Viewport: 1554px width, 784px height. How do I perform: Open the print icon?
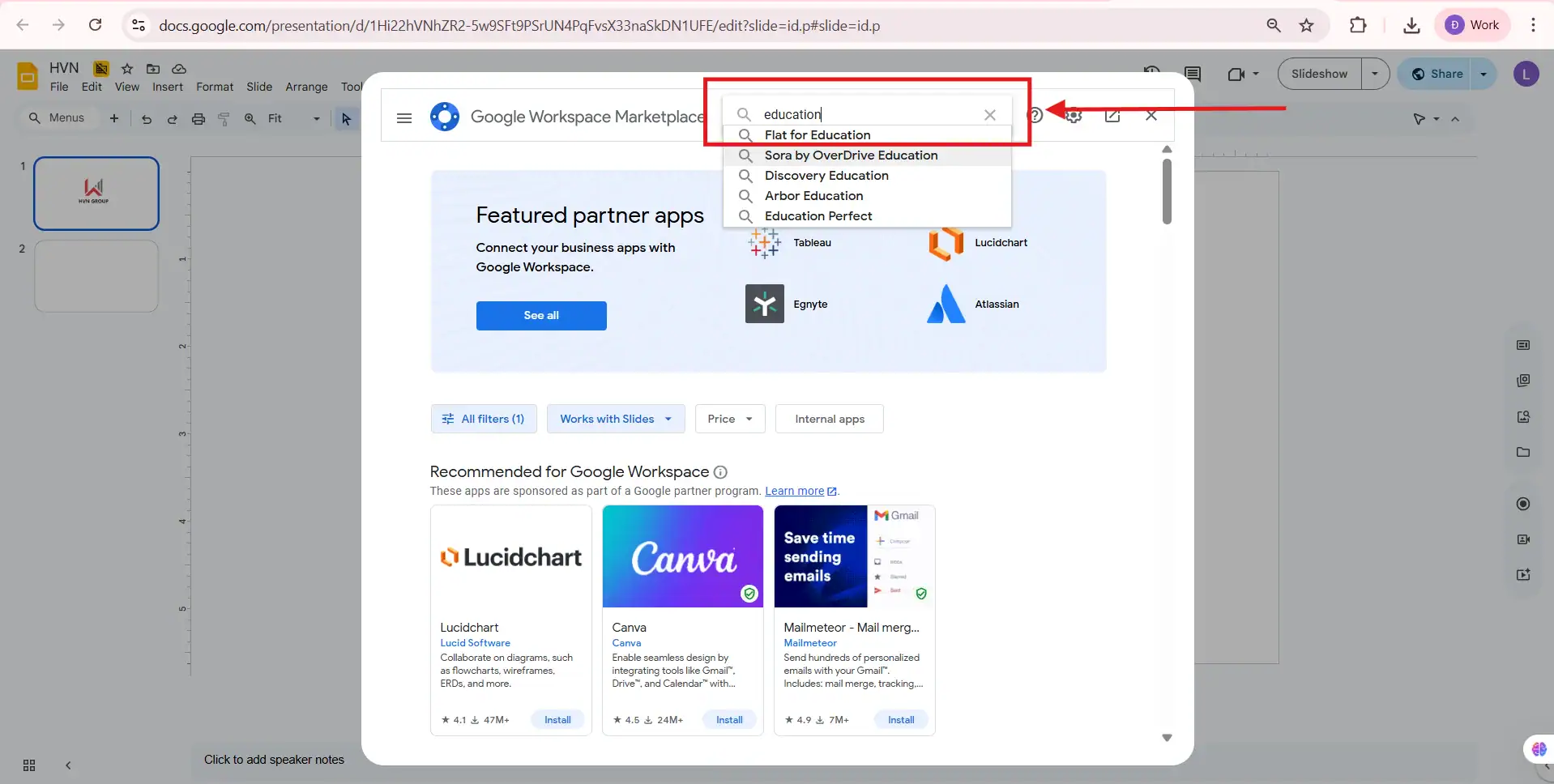[199, 118]
